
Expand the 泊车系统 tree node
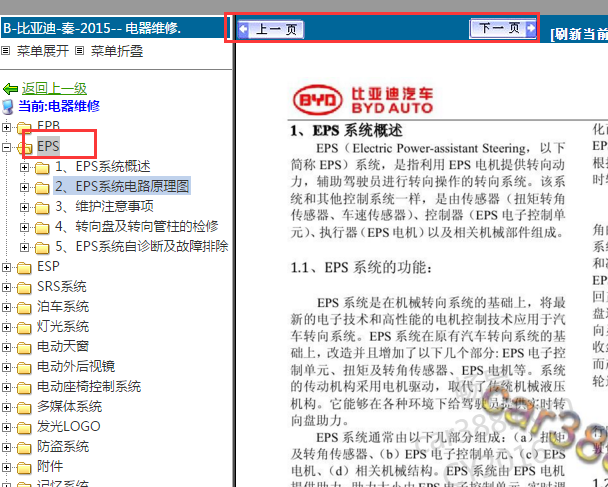tap(6, 307)
